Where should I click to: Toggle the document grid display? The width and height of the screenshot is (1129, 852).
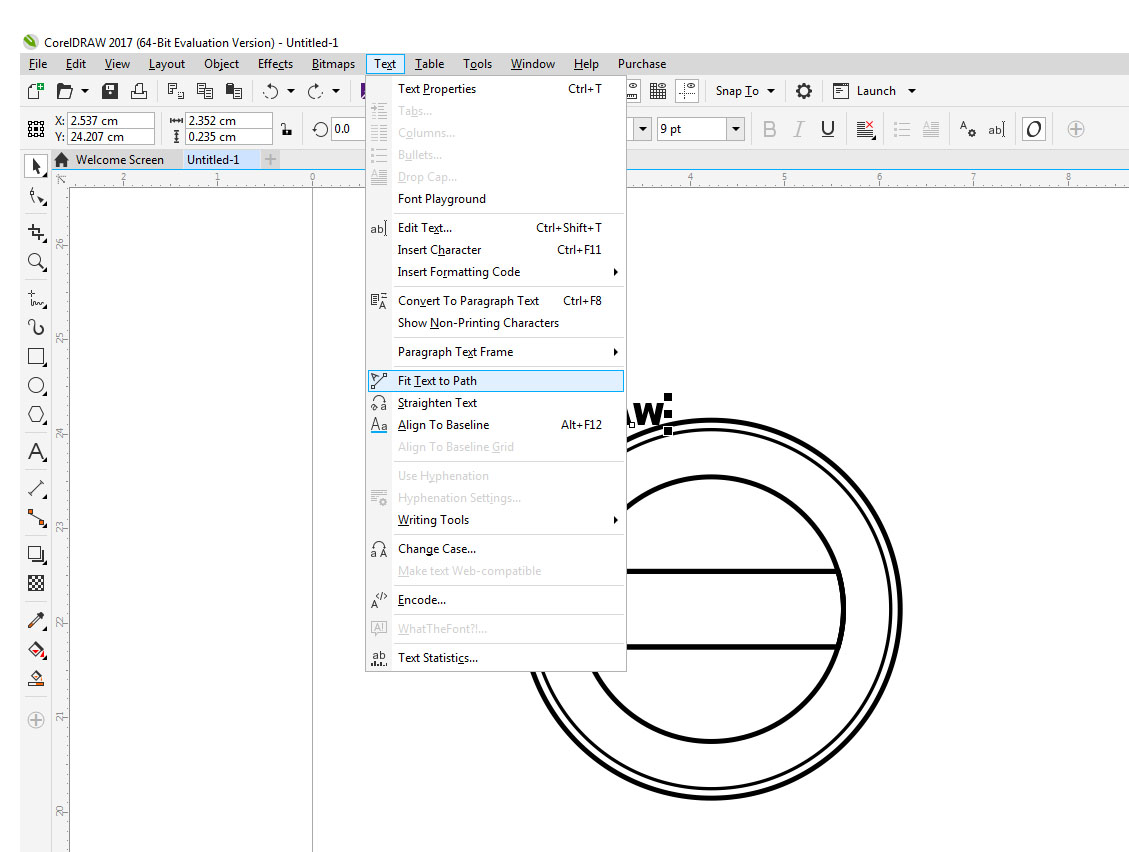658,90
